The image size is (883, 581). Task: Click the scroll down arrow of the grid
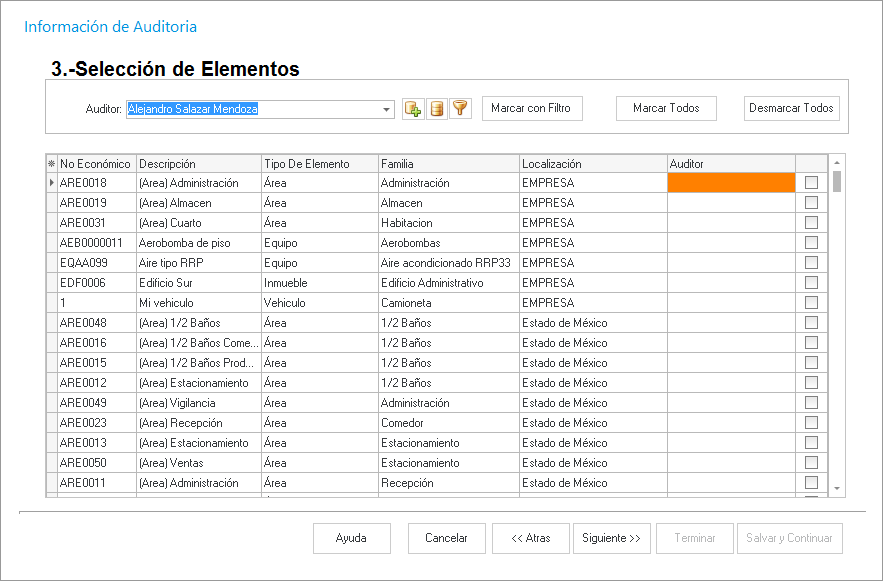tap(837, 488)
